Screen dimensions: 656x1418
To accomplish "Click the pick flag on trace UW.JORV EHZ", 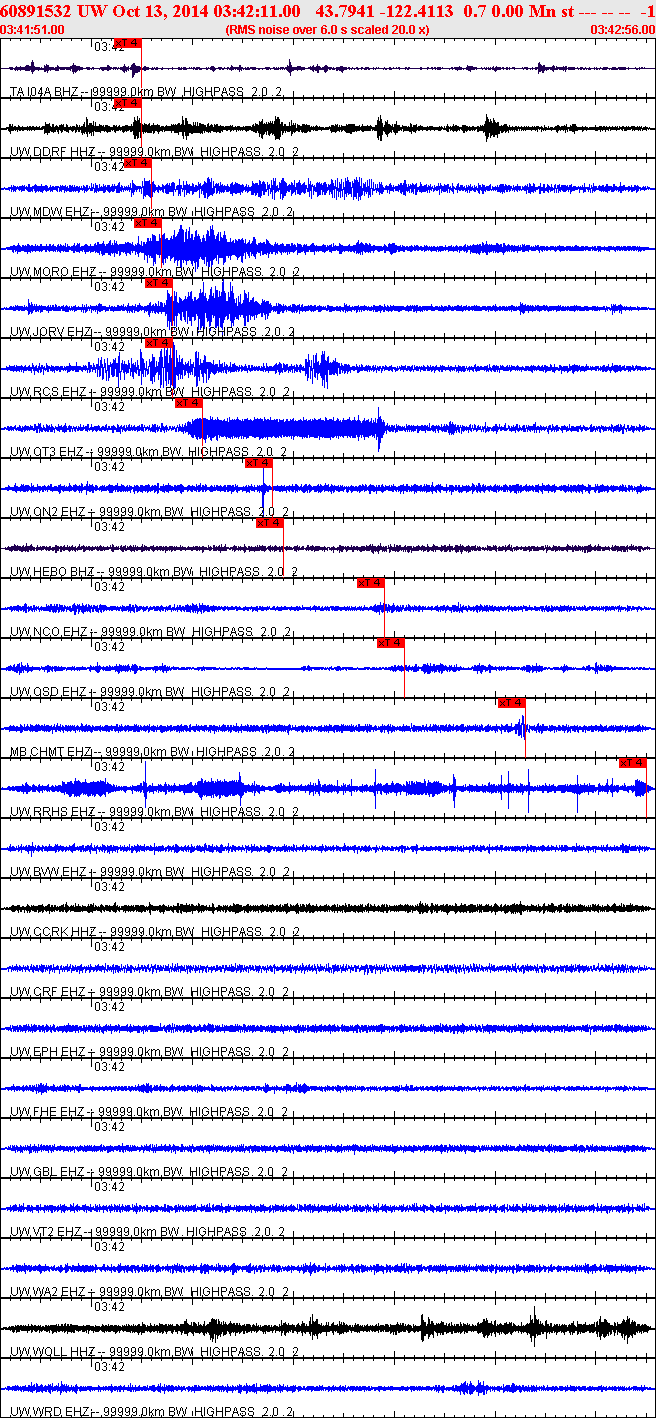I will click(x=159, y=283).
